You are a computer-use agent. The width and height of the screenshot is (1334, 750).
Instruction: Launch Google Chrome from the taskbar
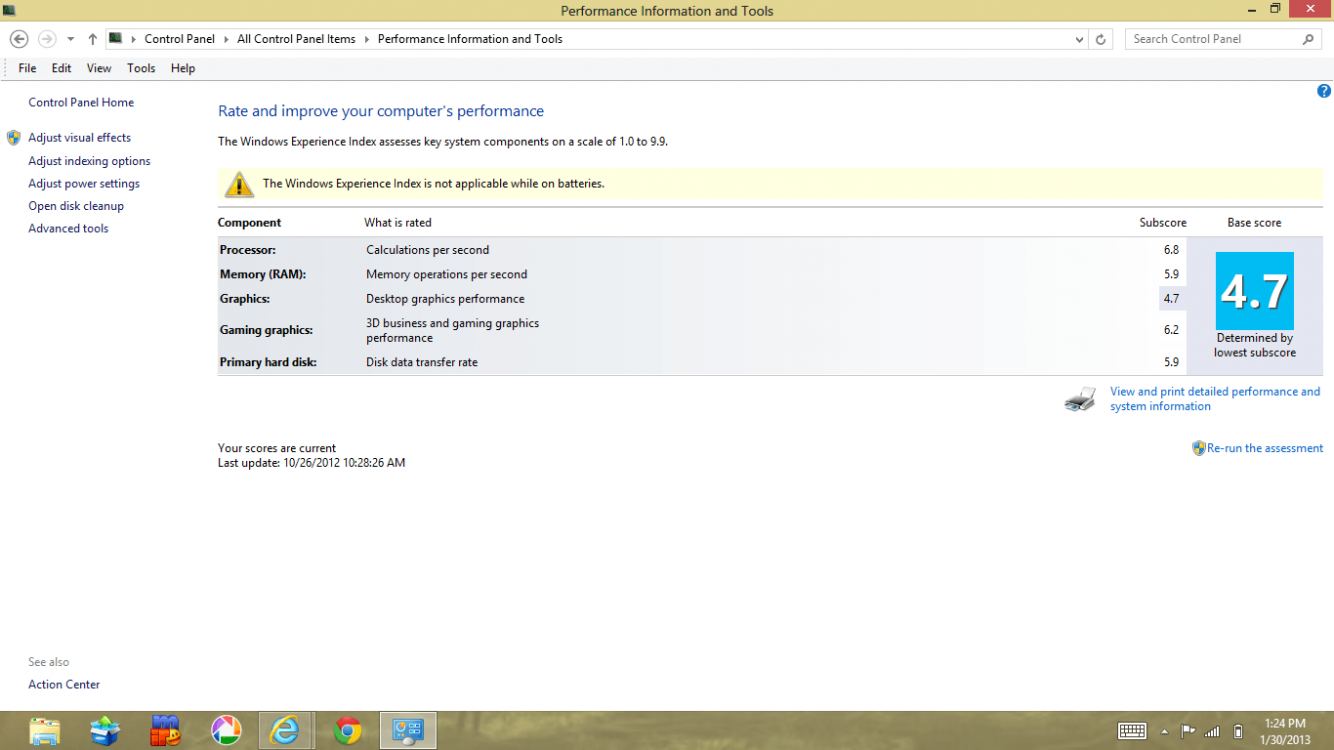coord(347,731)
